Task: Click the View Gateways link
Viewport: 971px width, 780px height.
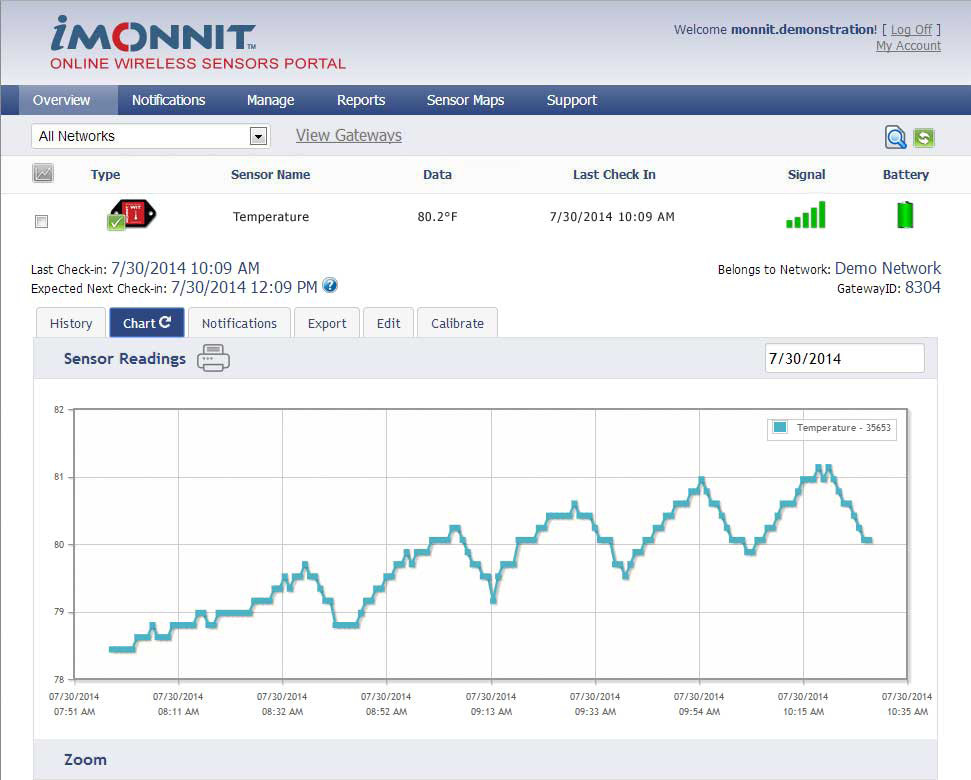Action: pyautogui.click(x=349, y=136)
